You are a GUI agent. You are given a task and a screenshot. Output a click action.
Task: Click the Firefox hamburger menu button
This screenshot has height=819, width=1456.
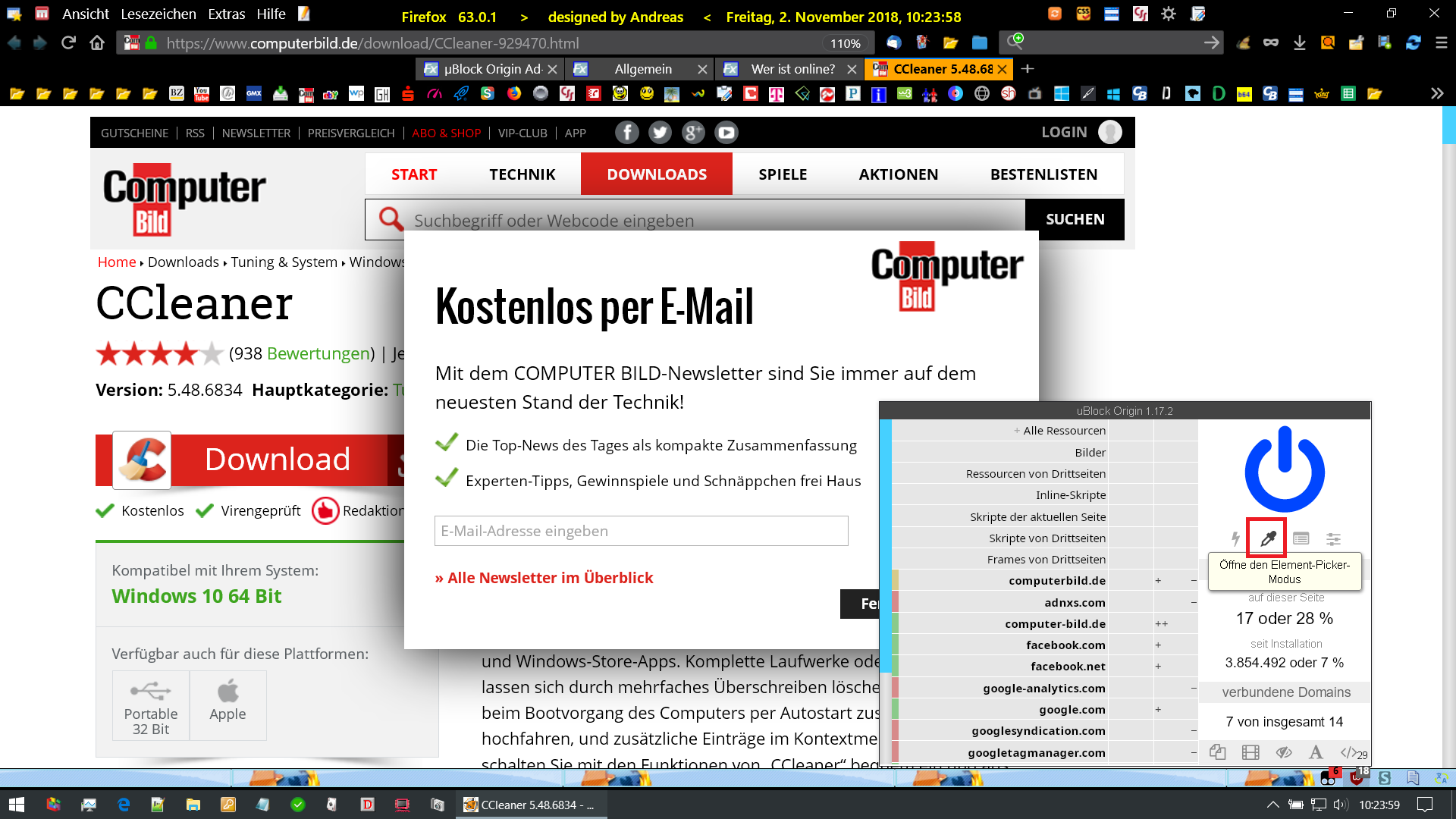(1441, 43)
